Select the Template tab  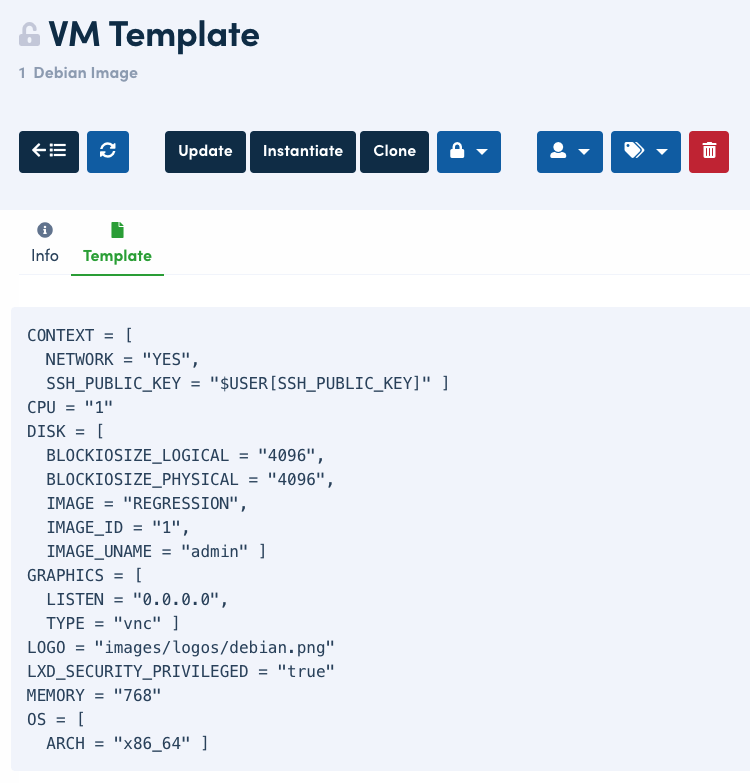click(x=117, y=256)
